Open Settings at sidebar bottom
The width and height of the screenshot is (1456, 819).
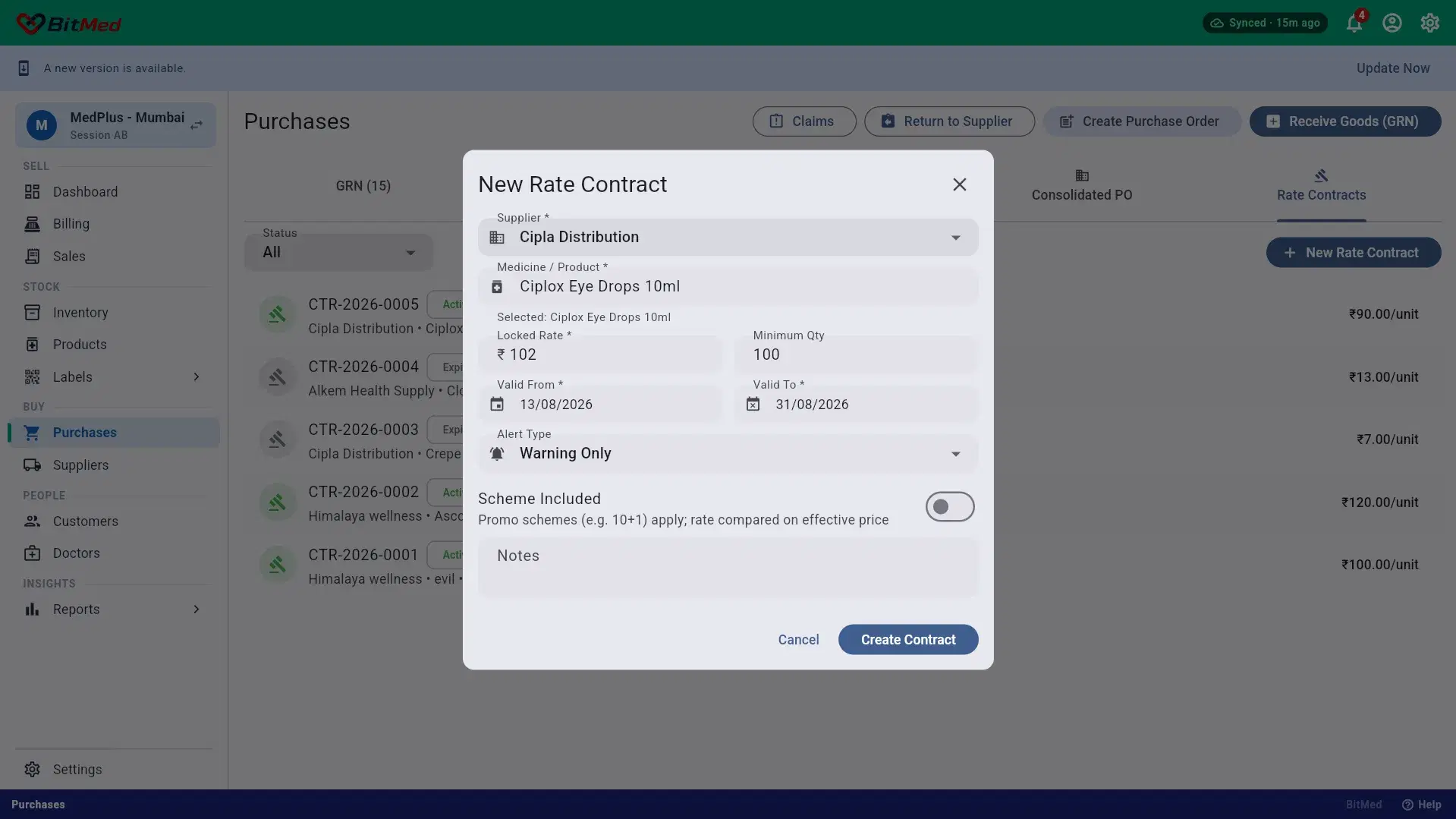tap(114, 770)
